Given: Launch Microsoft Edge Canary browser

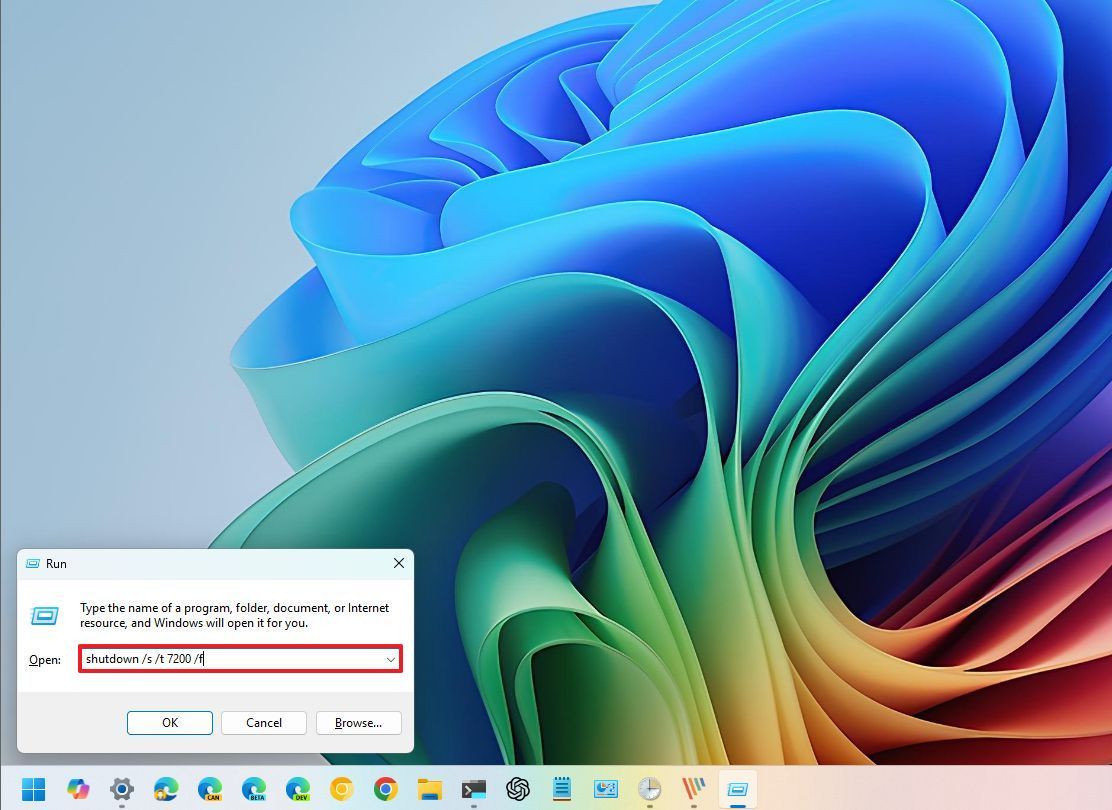Looking at the screenshot, I should [211, 789].
